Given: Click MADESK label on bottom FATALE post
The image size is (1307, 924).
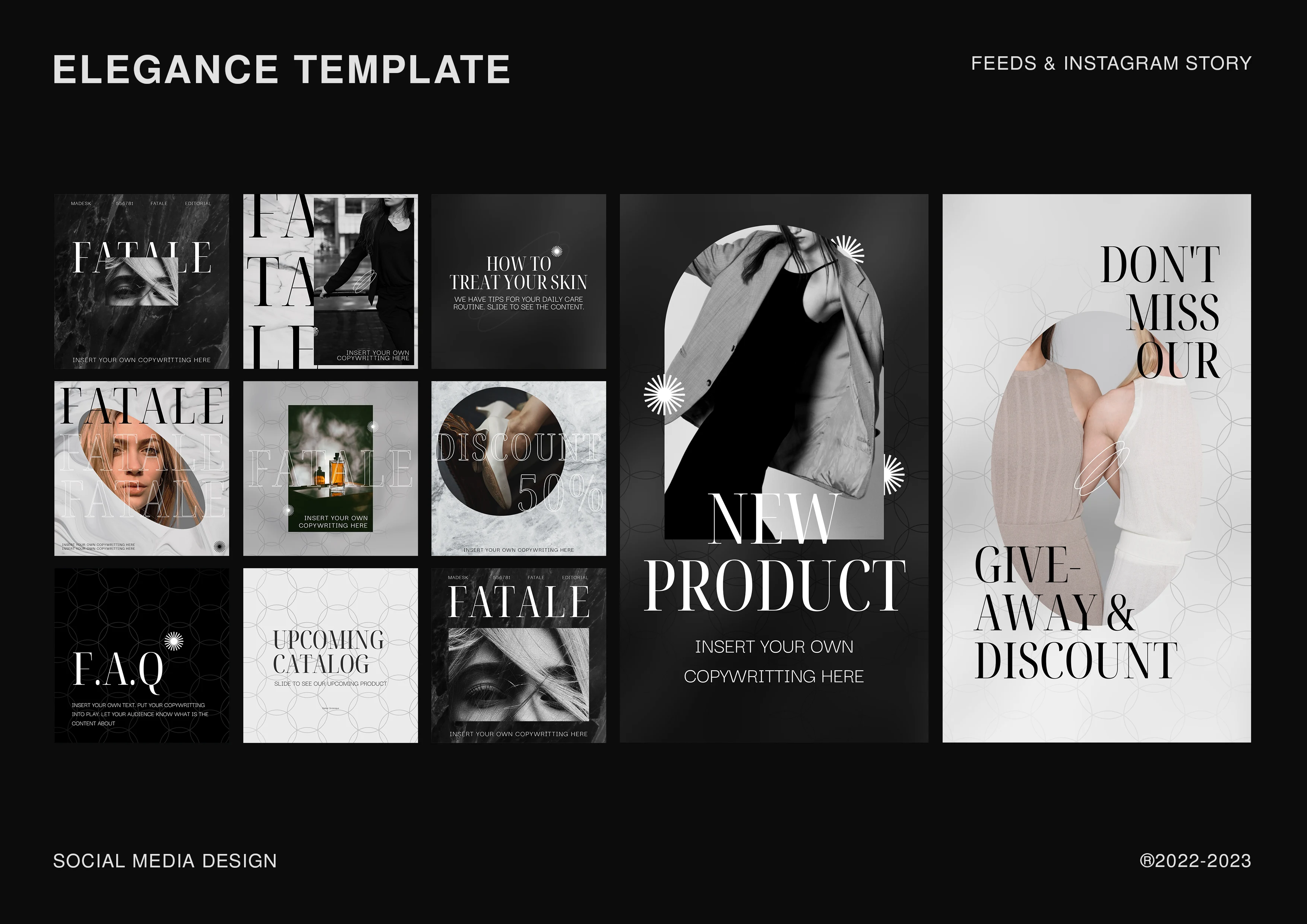Looking at the screenshot, I should coord(458,577).
